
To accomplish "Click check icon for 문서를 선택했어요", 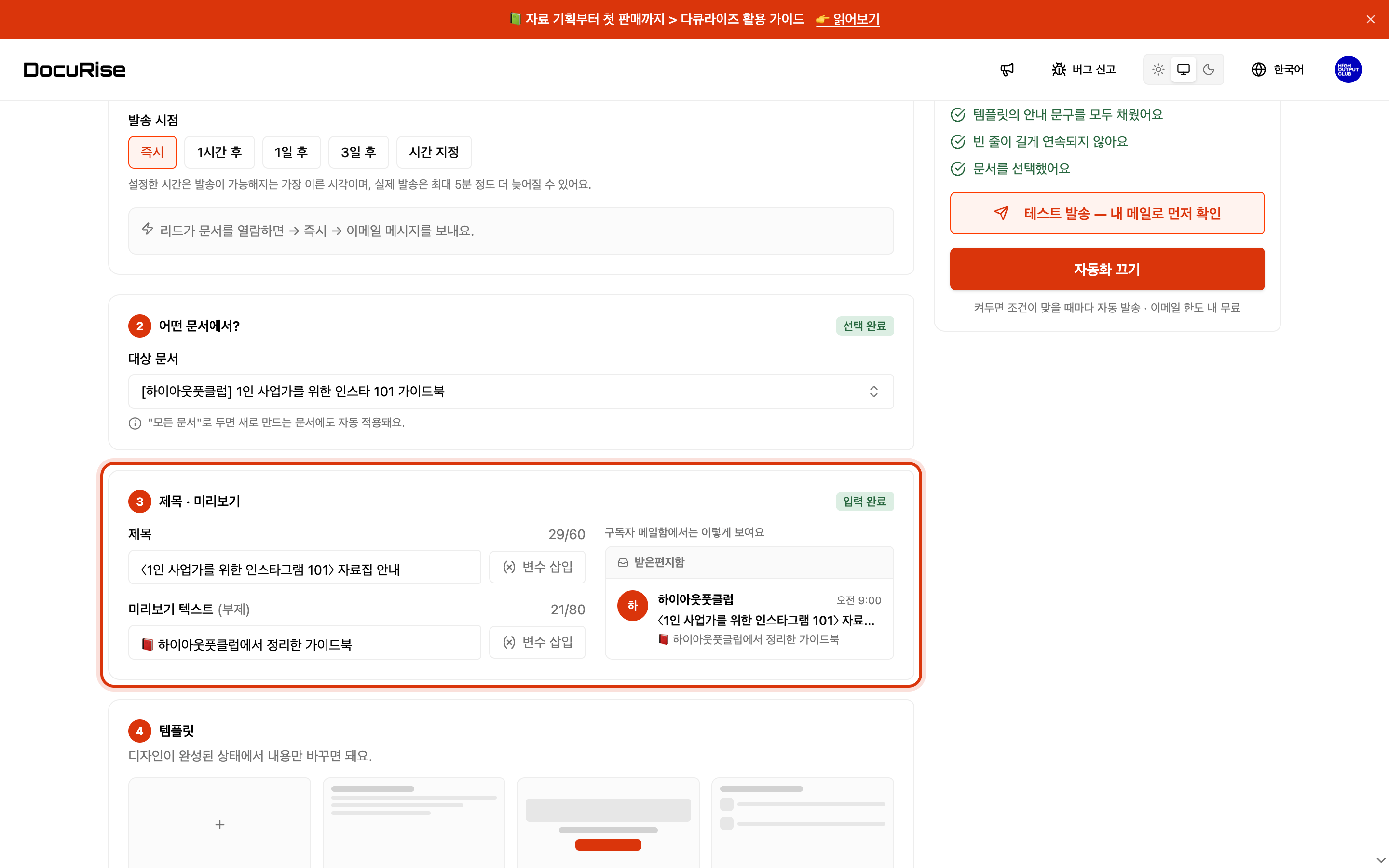I will pos(958,169).
